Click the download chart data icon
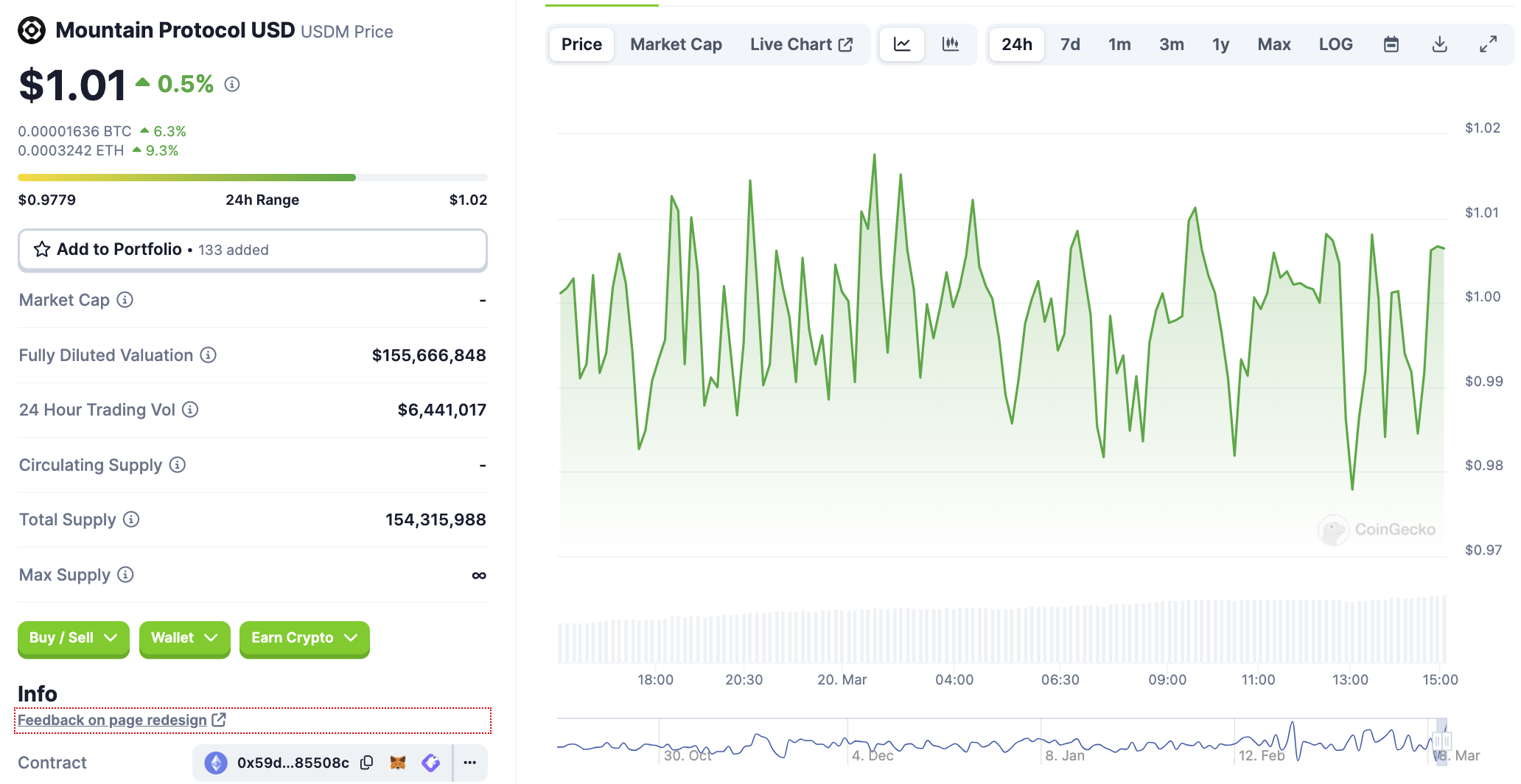1521x784 pixels. pyautogui.click(x=1439, y=44)
